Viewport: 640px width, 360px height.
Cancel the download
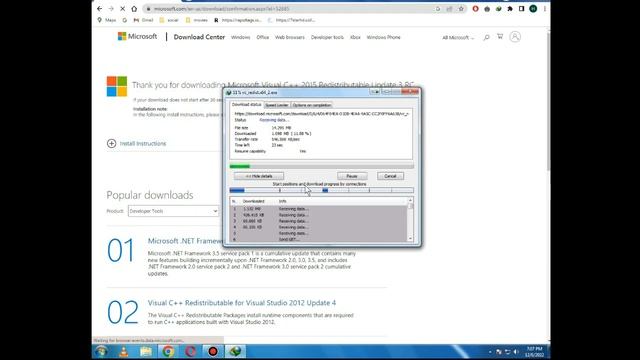[x=390, y=176]
